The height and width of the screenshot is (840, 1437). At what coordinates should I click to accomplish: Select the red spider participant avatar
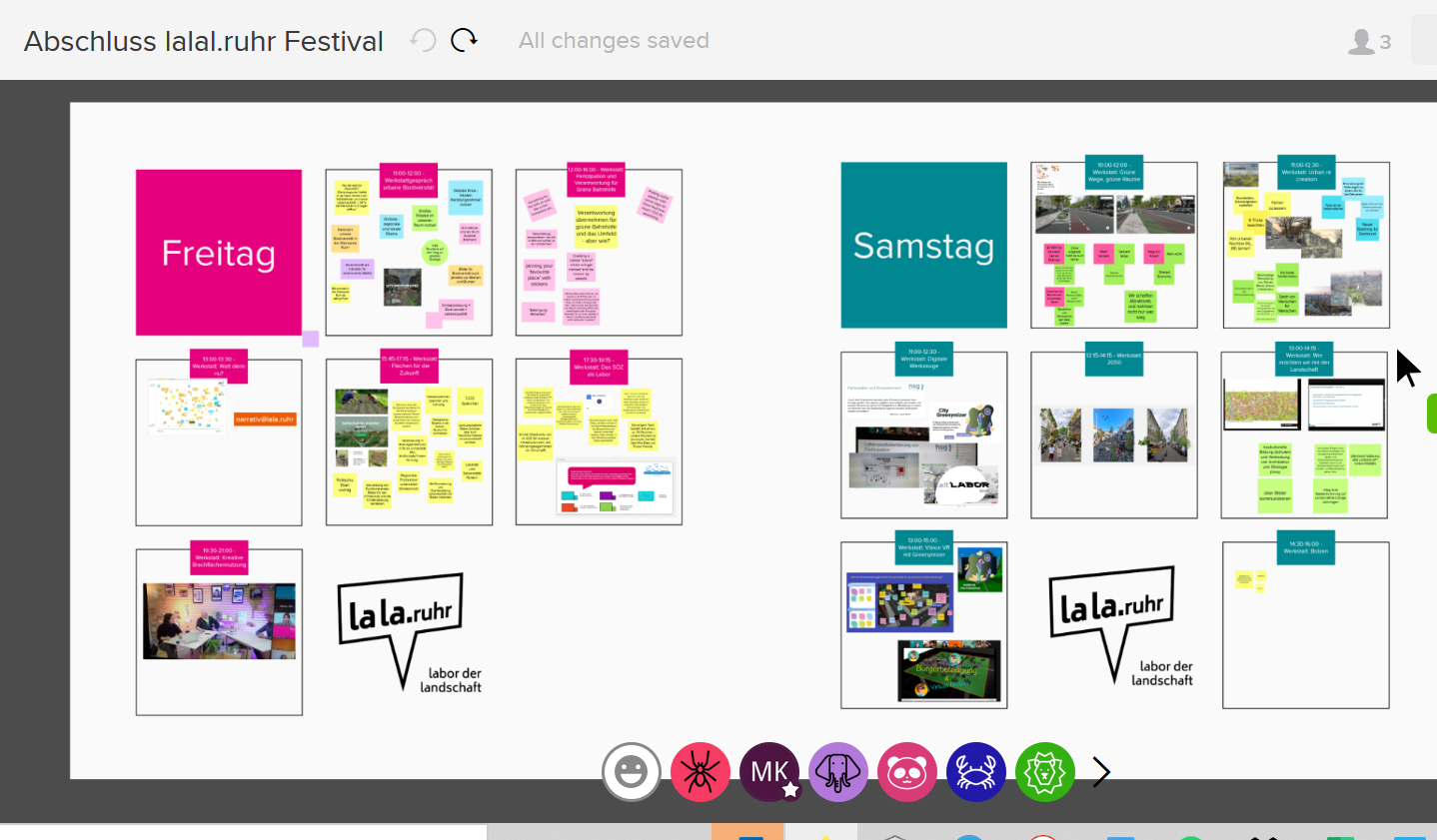tap(700, 772)
